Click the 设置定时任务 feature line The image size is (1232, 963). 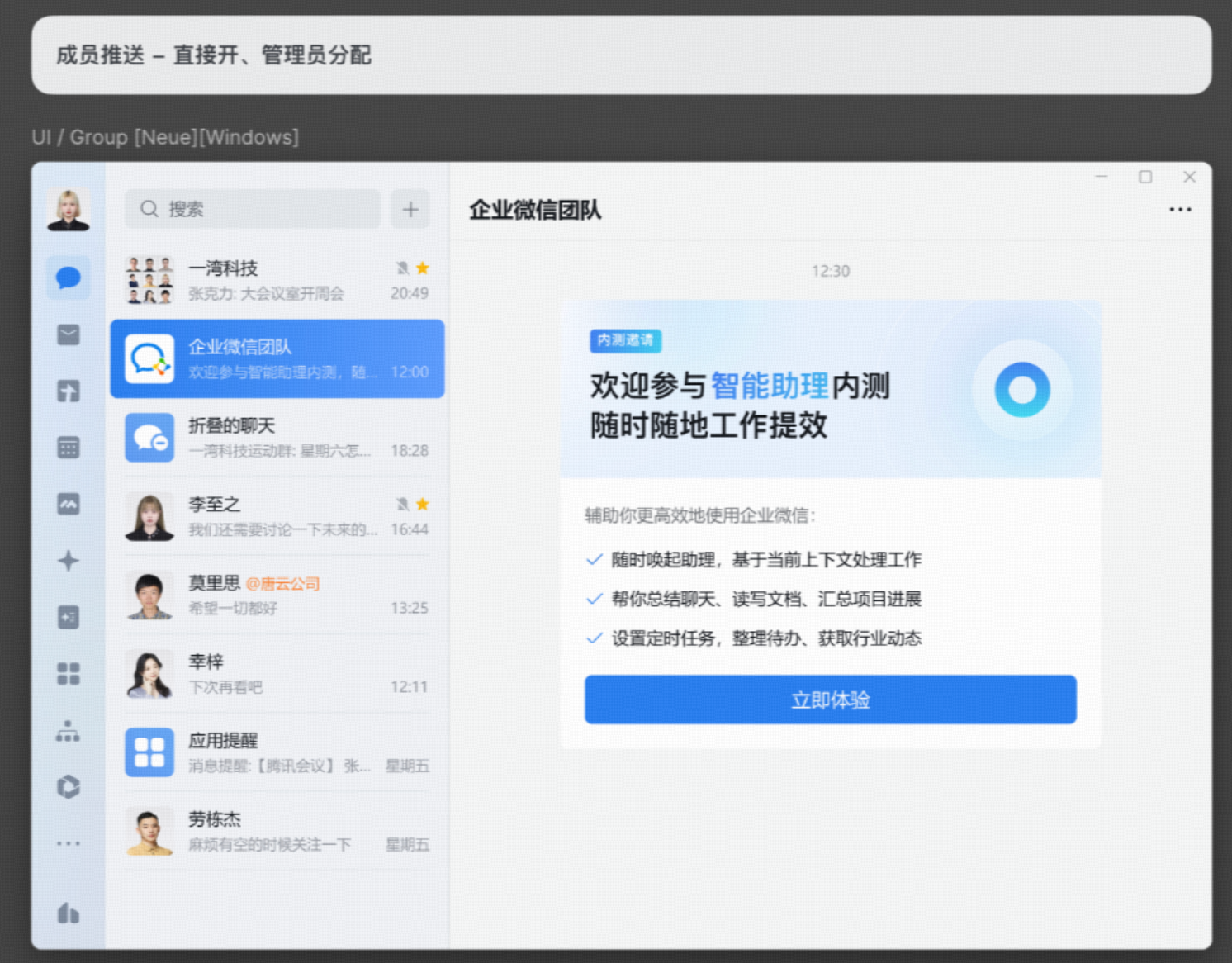(x=754, y=638)
